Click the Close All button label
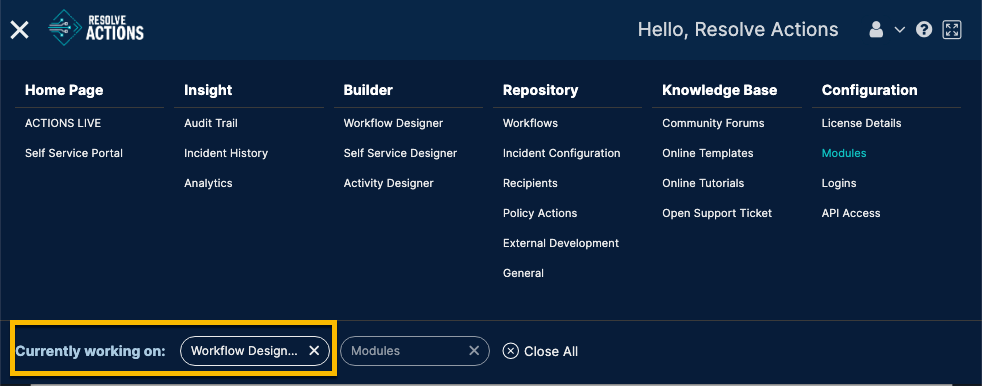The image size is (982, 386). tap(551, 352)
